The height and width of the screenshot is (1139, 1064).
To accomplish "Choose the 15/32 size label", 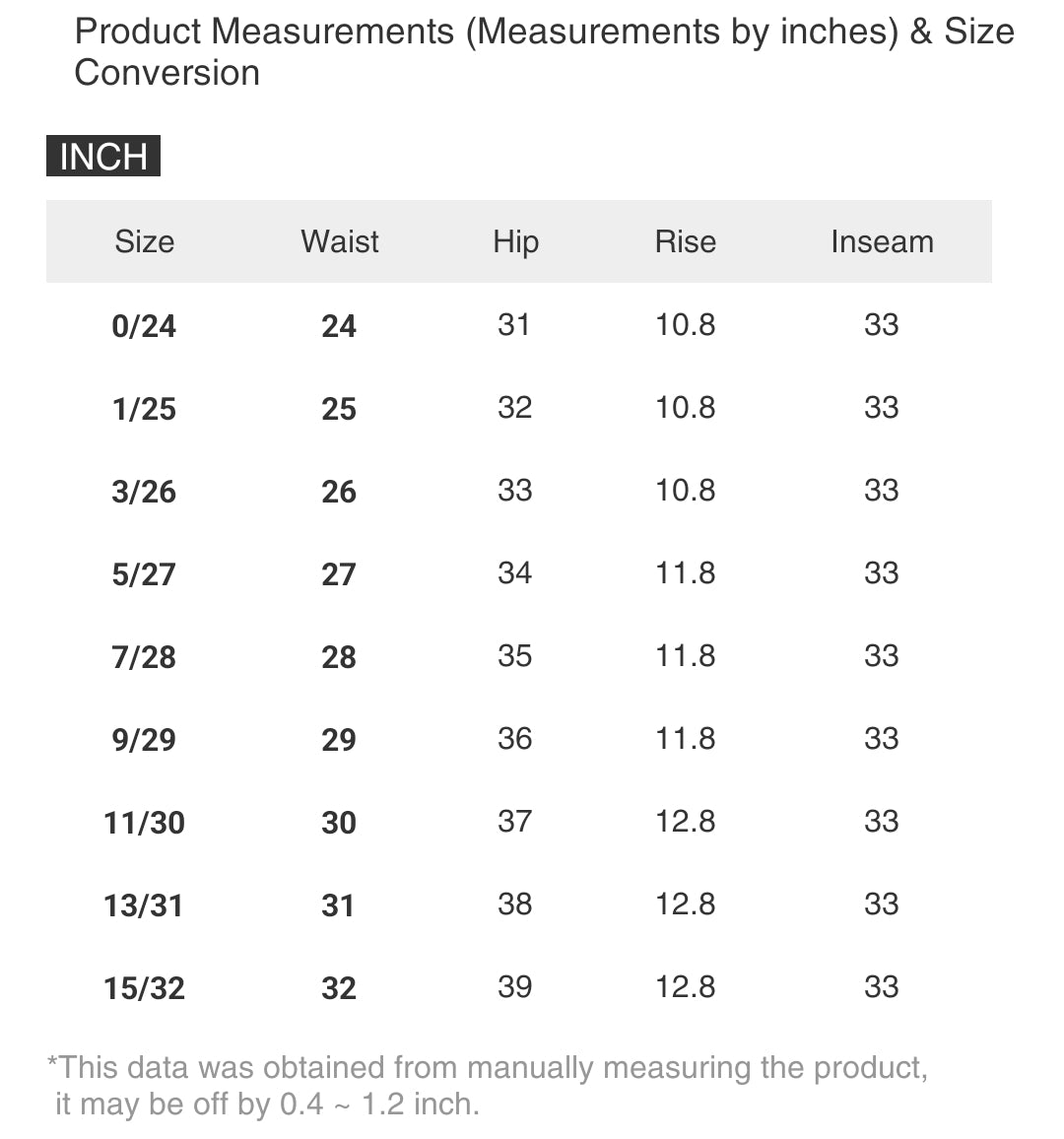I will [x=144, y=988].
